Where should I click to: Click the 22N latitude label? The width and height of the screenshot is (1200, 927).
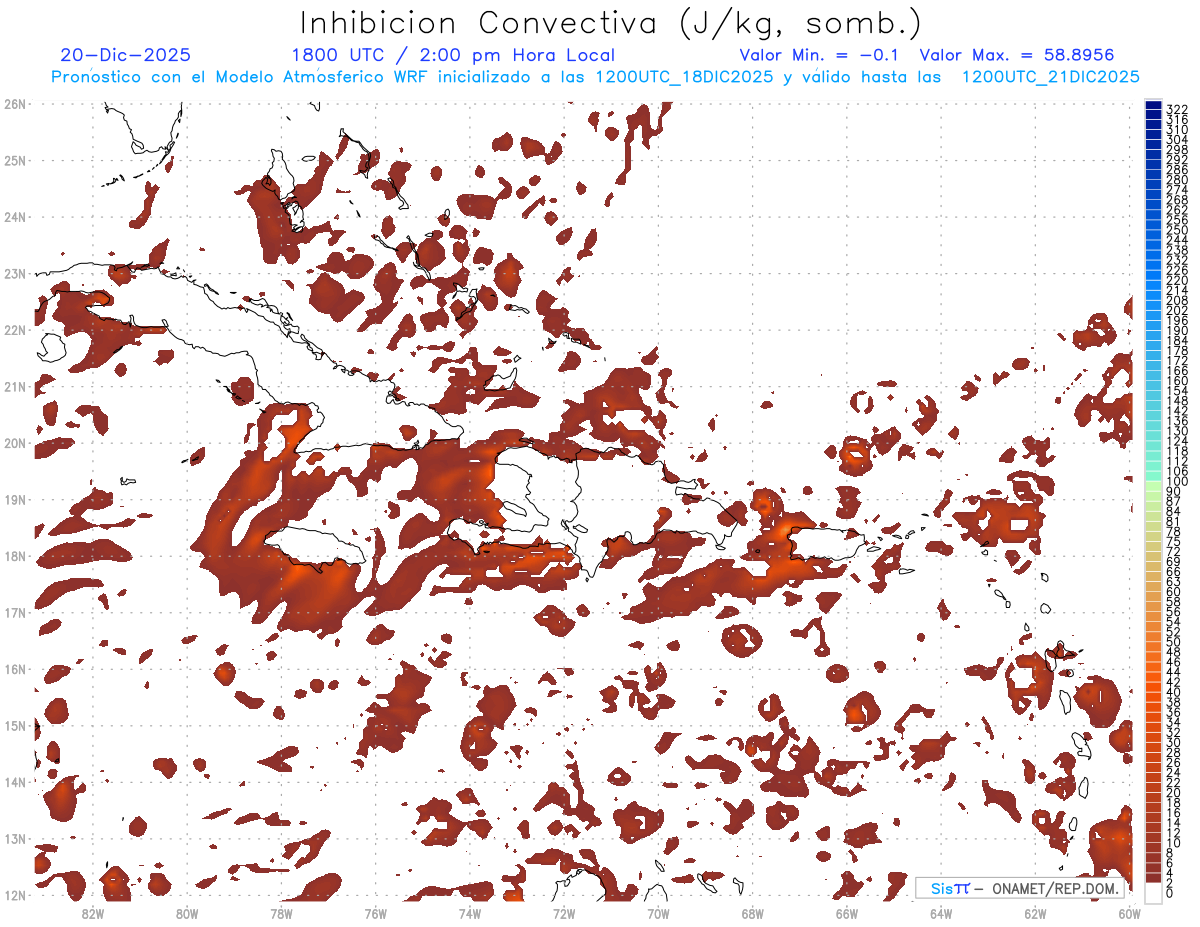[x=14, y=330]
